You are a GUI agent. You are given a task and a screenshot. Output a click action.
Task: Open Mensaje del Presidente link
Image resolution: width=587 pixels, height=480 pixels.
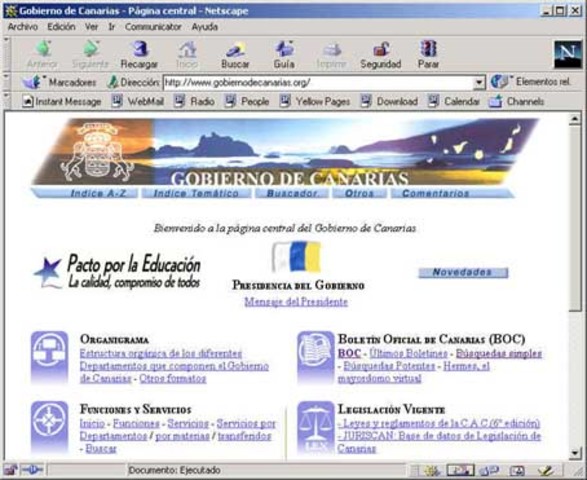[x=296, y=302]
